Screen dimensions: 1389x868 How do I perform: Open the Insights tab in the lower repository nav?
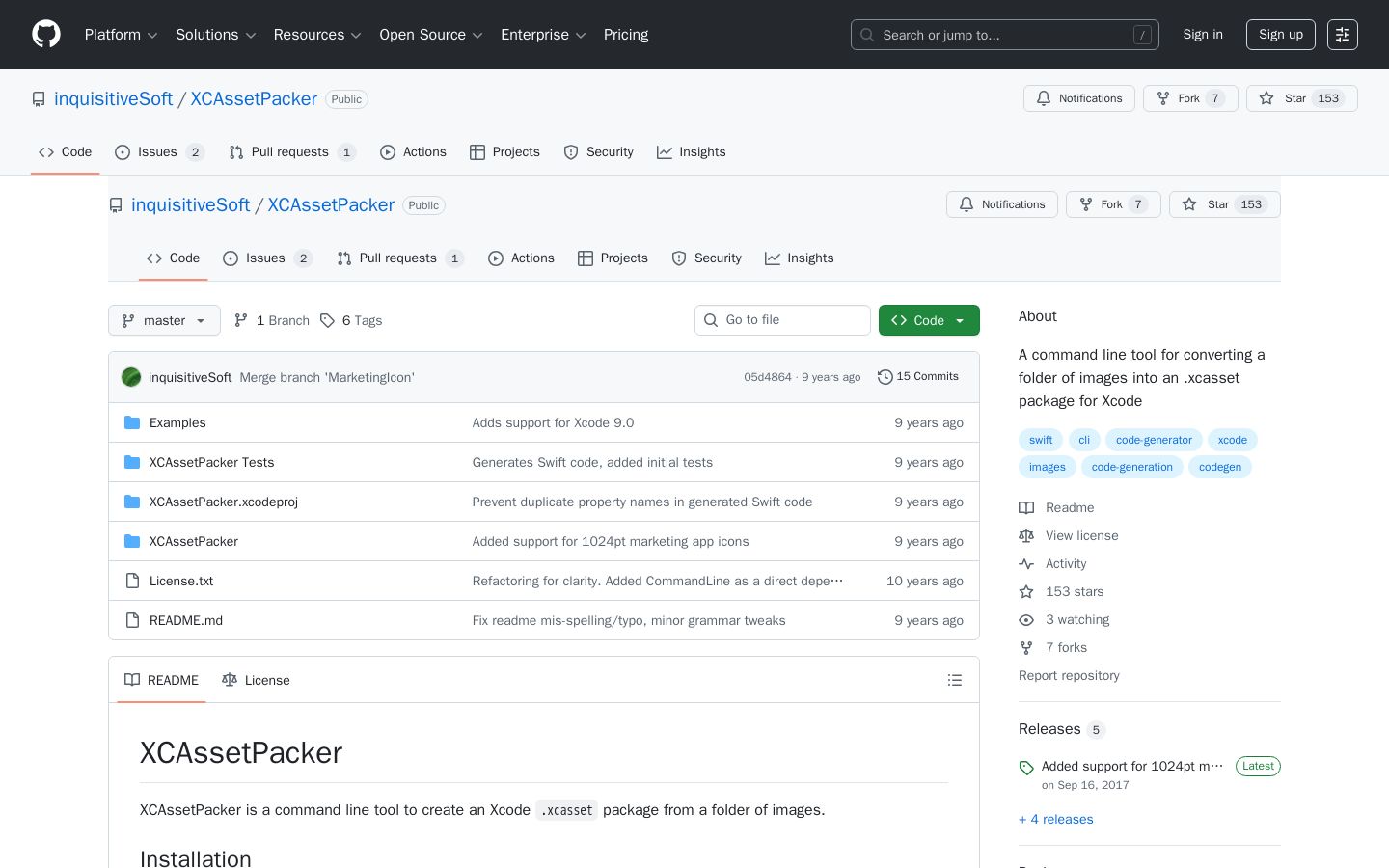point(799,258)
